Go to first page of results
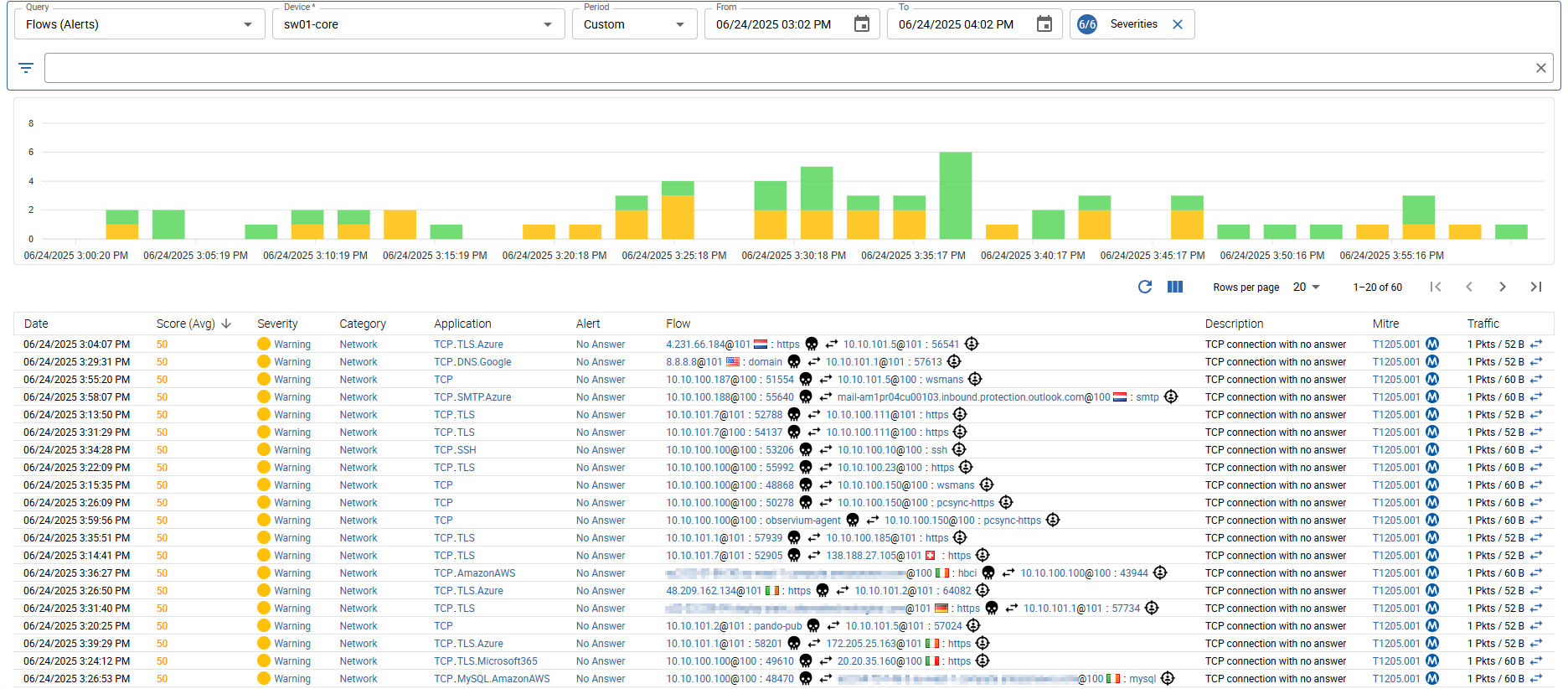Viewport: 1568px width, 689px height. point(1436,287)
